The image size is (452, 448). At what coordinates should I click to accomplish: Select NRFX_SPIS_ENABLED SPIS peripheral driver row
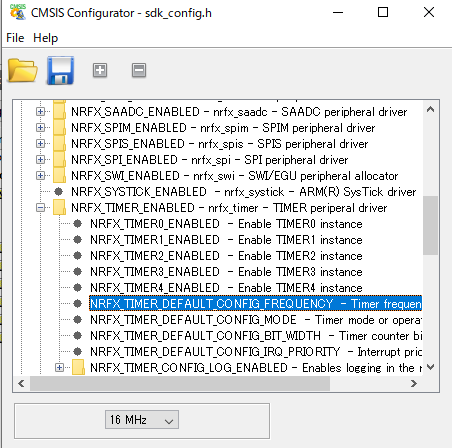pos(220,144)
